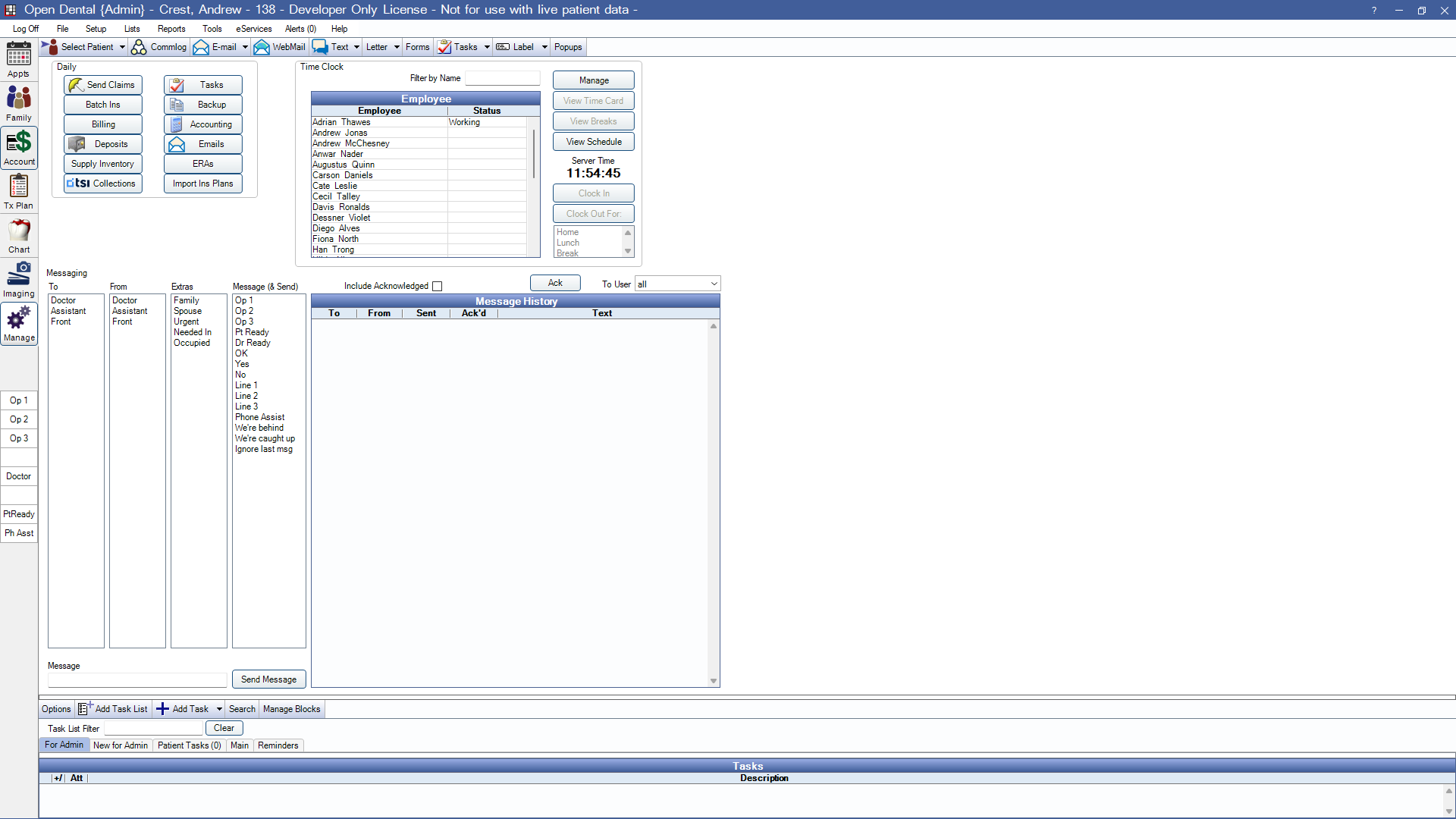Click the Commlog toolbar icon
Viewport: 1456px width, 819px height.
point(159,47)
